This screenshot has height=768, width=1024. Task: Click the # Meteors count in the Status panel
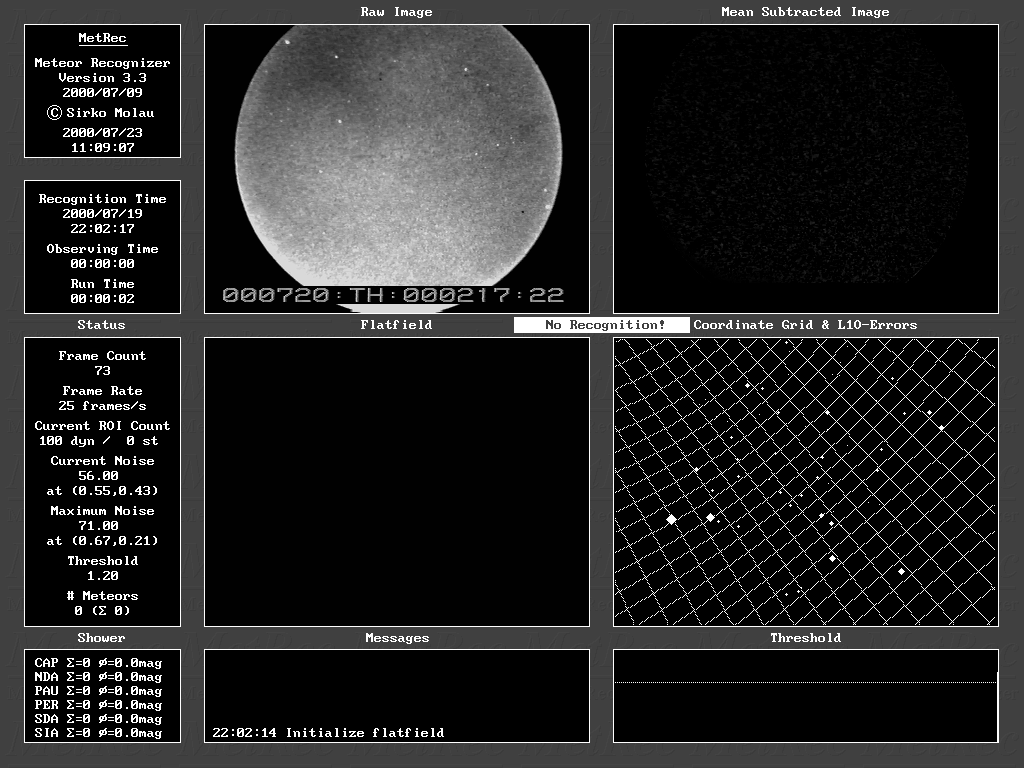[x=102, y=611]
